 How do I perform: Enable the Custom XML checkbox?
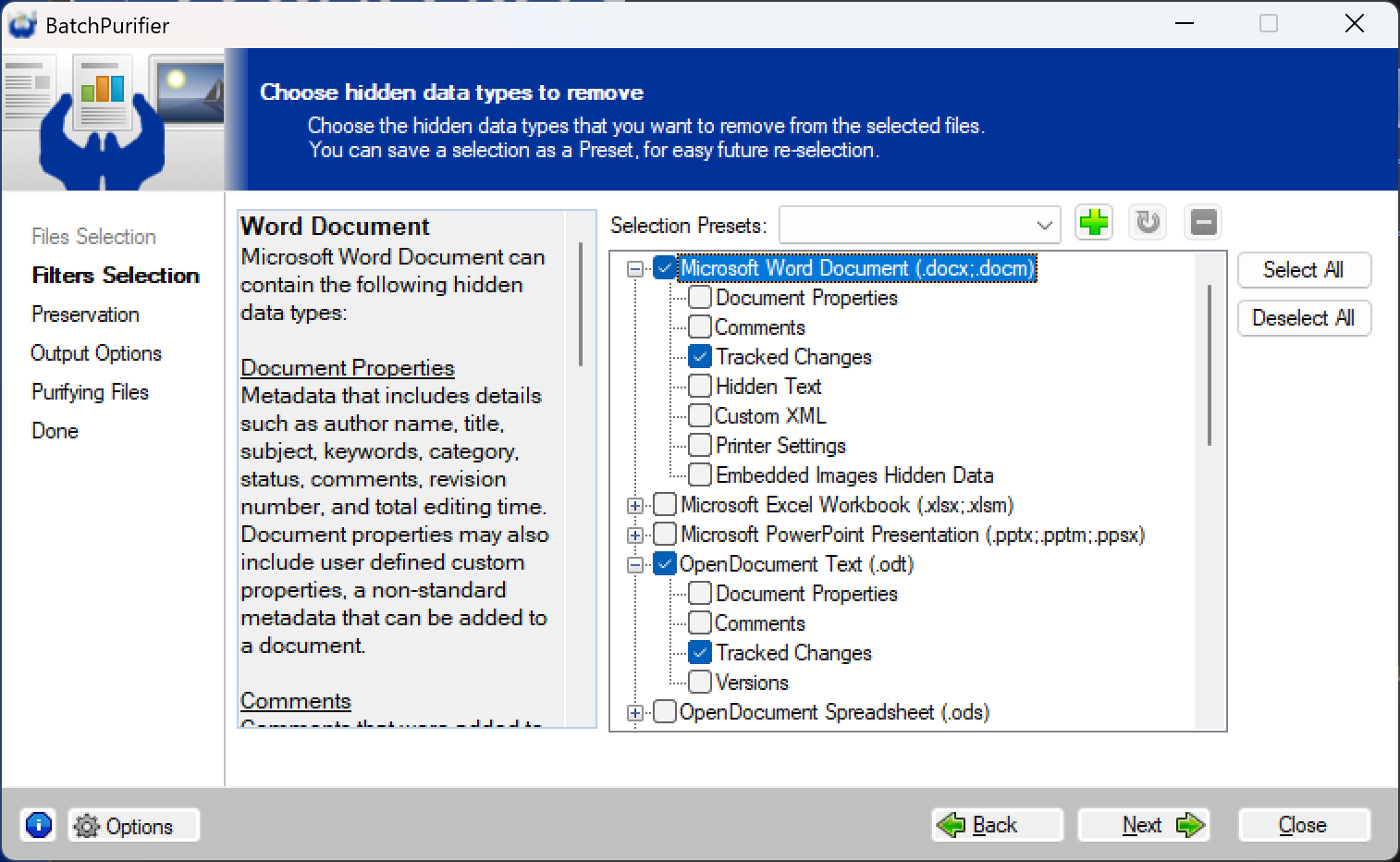coord(700,416)
